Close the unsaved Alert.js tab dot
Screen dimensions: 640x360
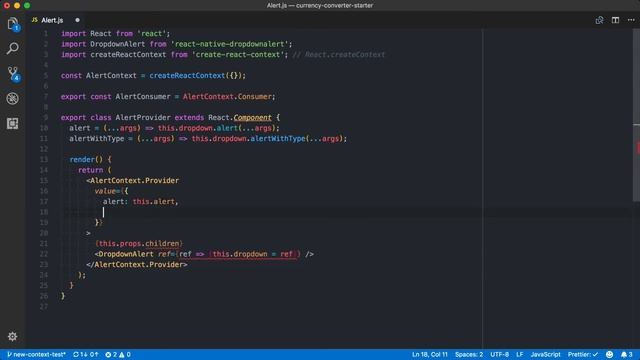coord(77,20)
